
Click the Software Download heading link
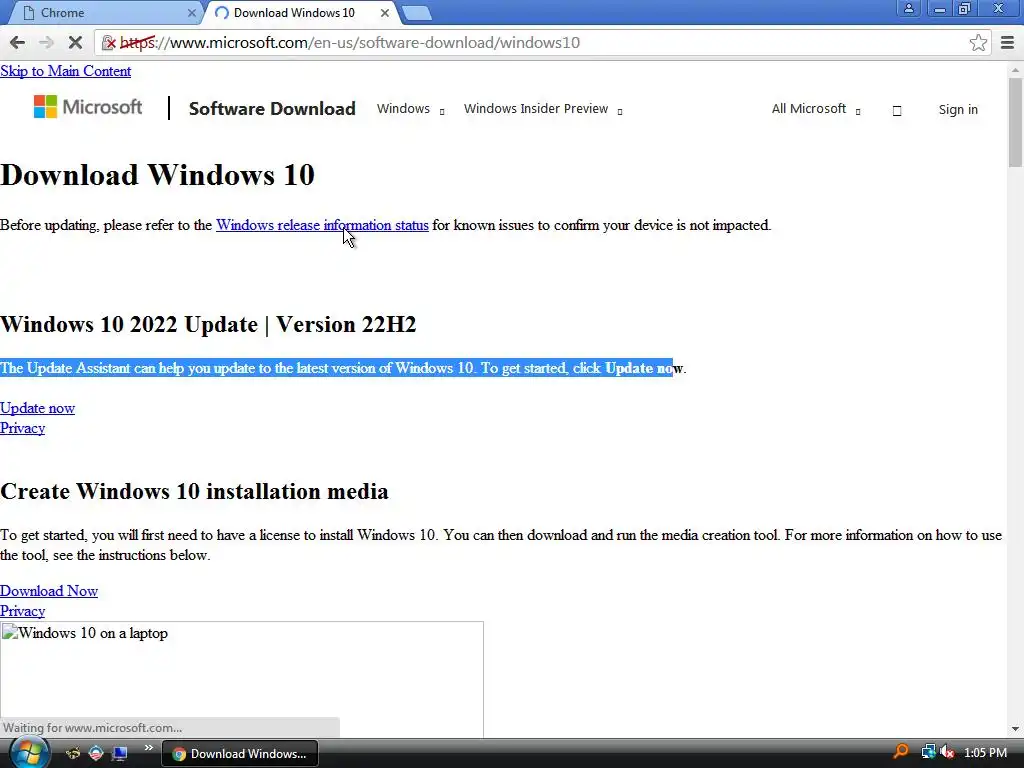272,108
